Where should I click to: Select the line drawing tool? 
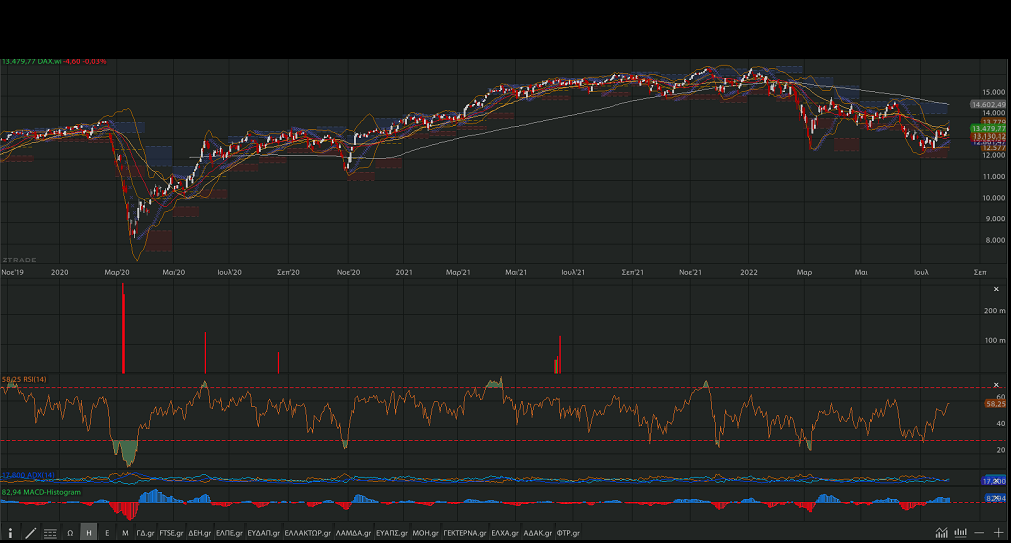(30, 533)
